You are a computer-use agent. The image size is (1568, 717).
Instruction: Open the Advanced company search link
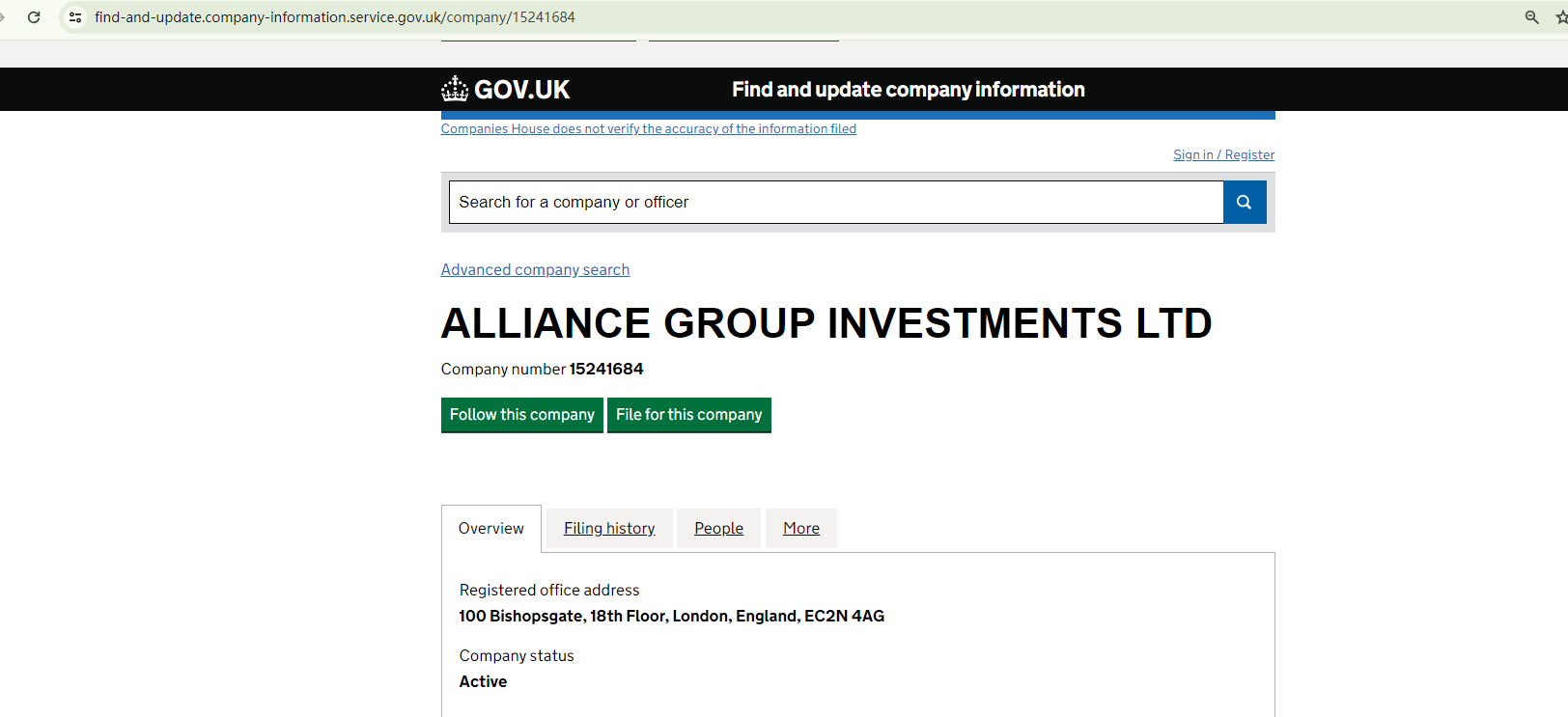click(x=535, y=270)
